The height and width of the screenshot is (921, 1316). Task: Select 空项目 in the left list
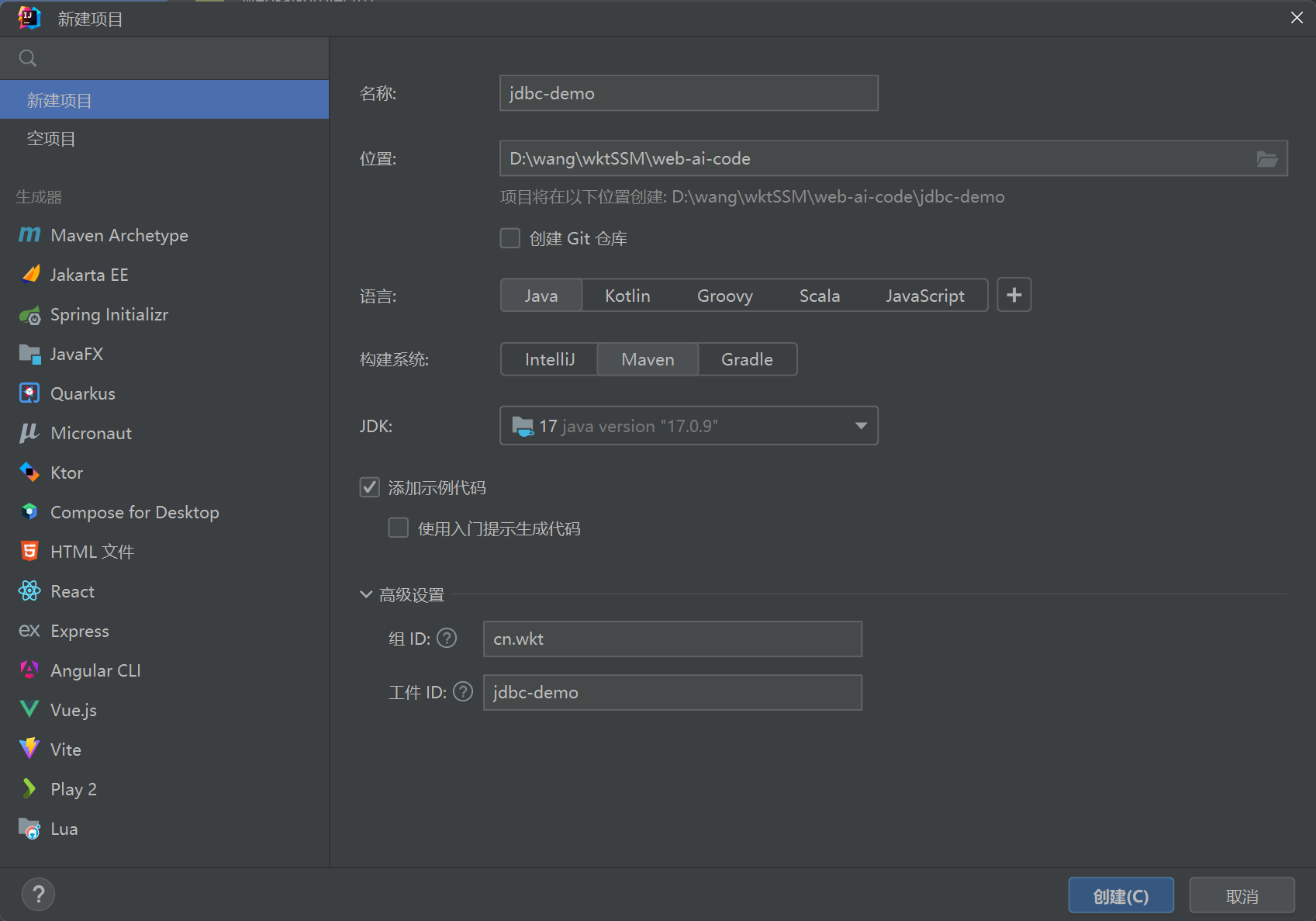(51, 139)
